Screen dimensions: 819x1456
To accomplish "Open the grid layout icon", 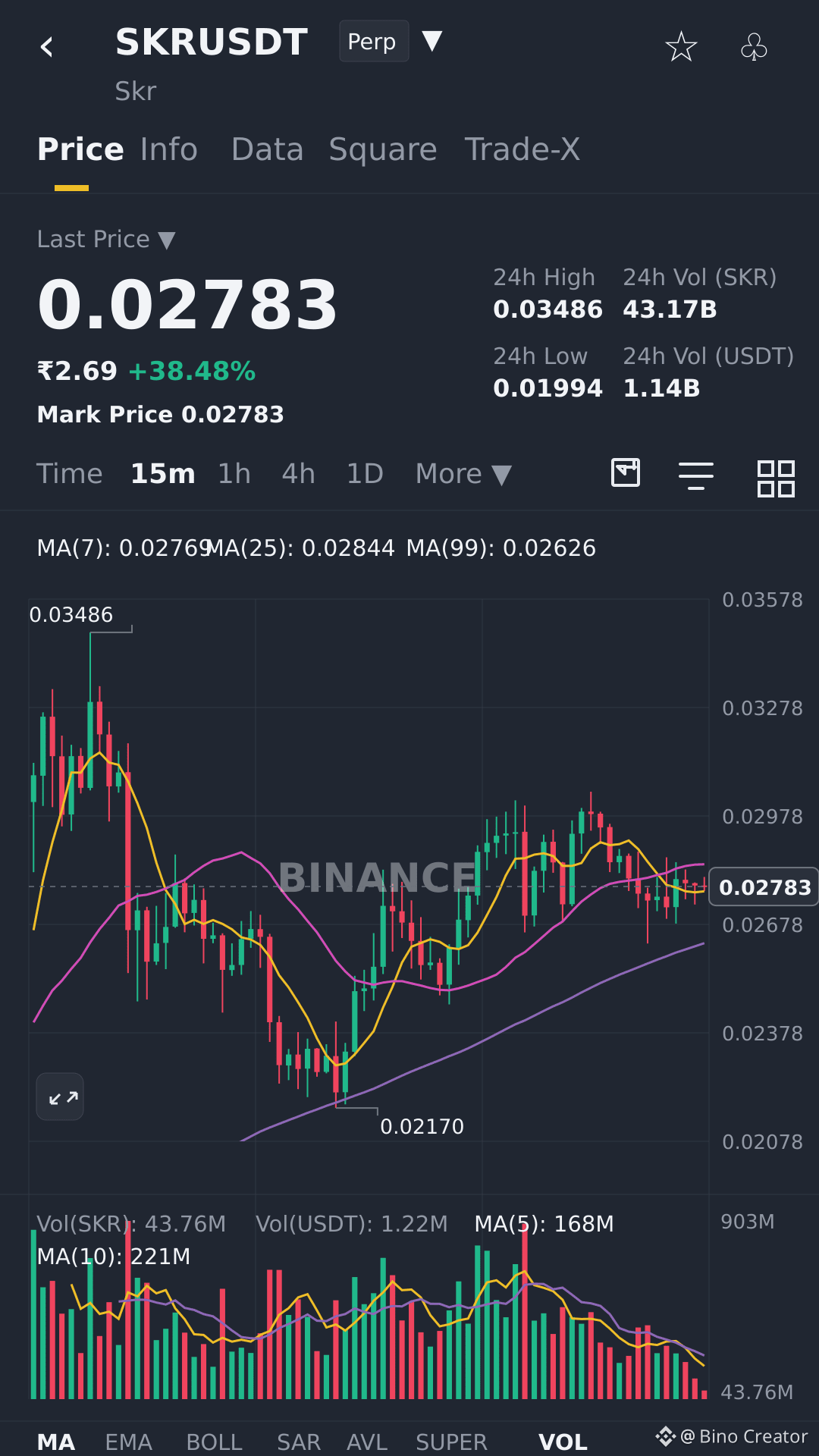I will tap(776, 479).
